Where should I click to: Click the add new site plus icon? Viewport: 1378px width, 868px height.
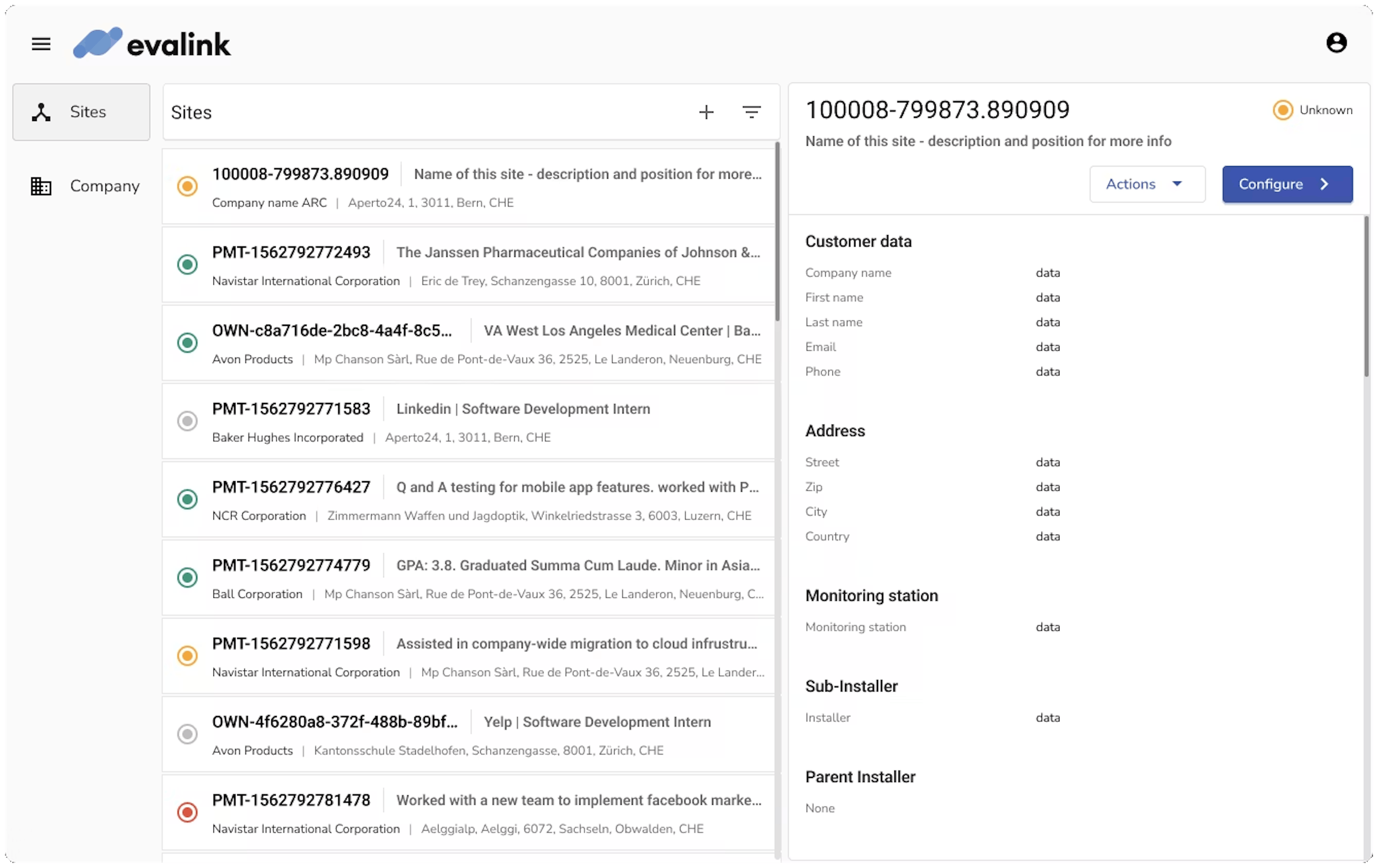[x=706, y=112]
